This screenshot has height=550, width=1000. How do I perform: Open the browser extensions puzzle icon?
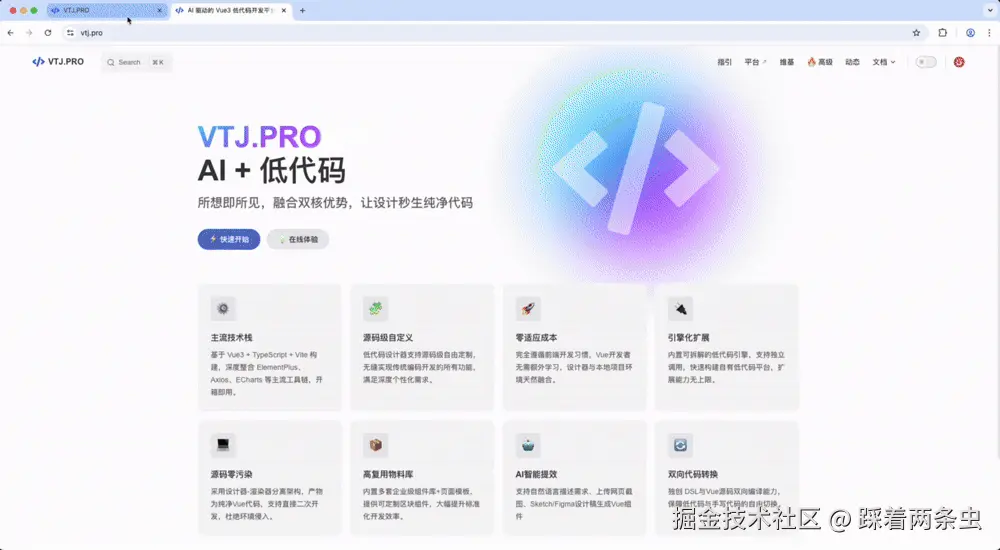[943, 33]
